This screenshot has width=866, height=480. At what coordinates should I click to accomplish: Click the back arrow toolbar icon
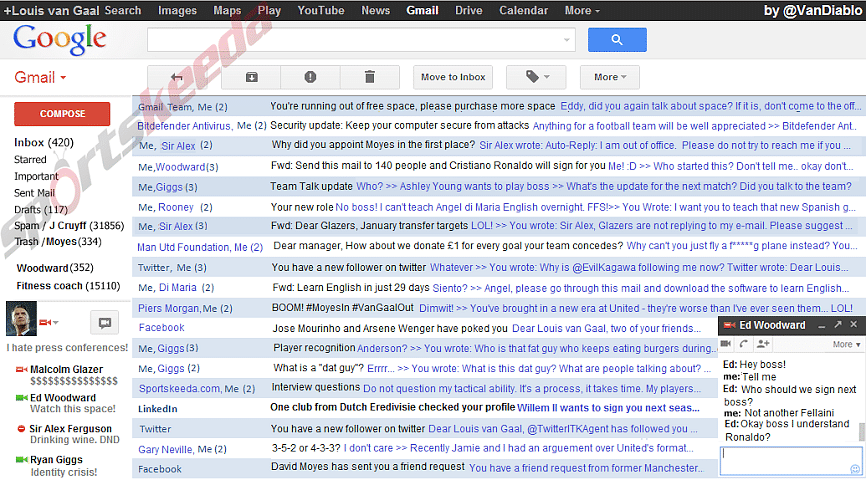tap(177, 77)
